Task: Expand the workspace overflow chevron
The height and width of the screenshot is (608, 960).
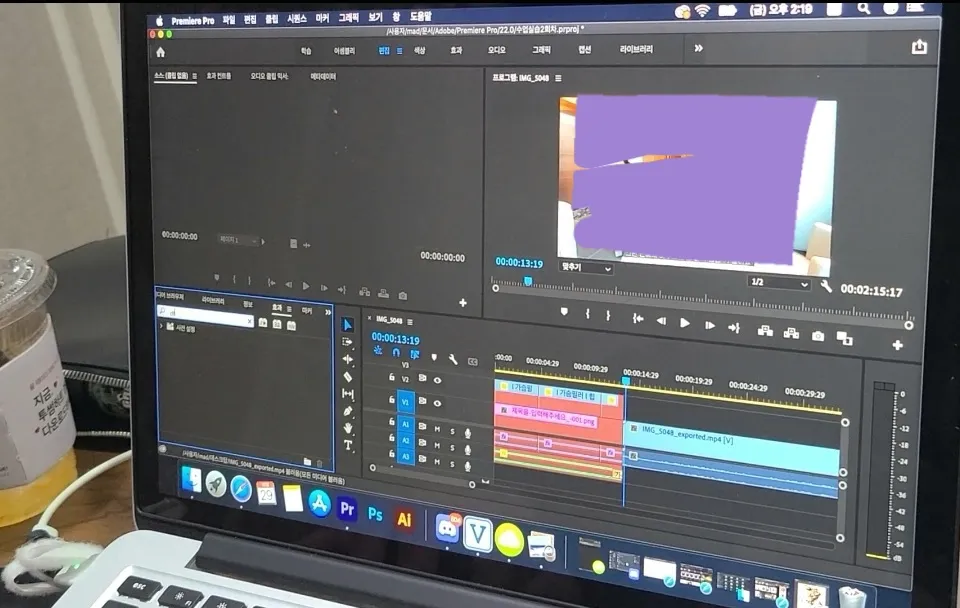Action: click(x=699, y=48)
